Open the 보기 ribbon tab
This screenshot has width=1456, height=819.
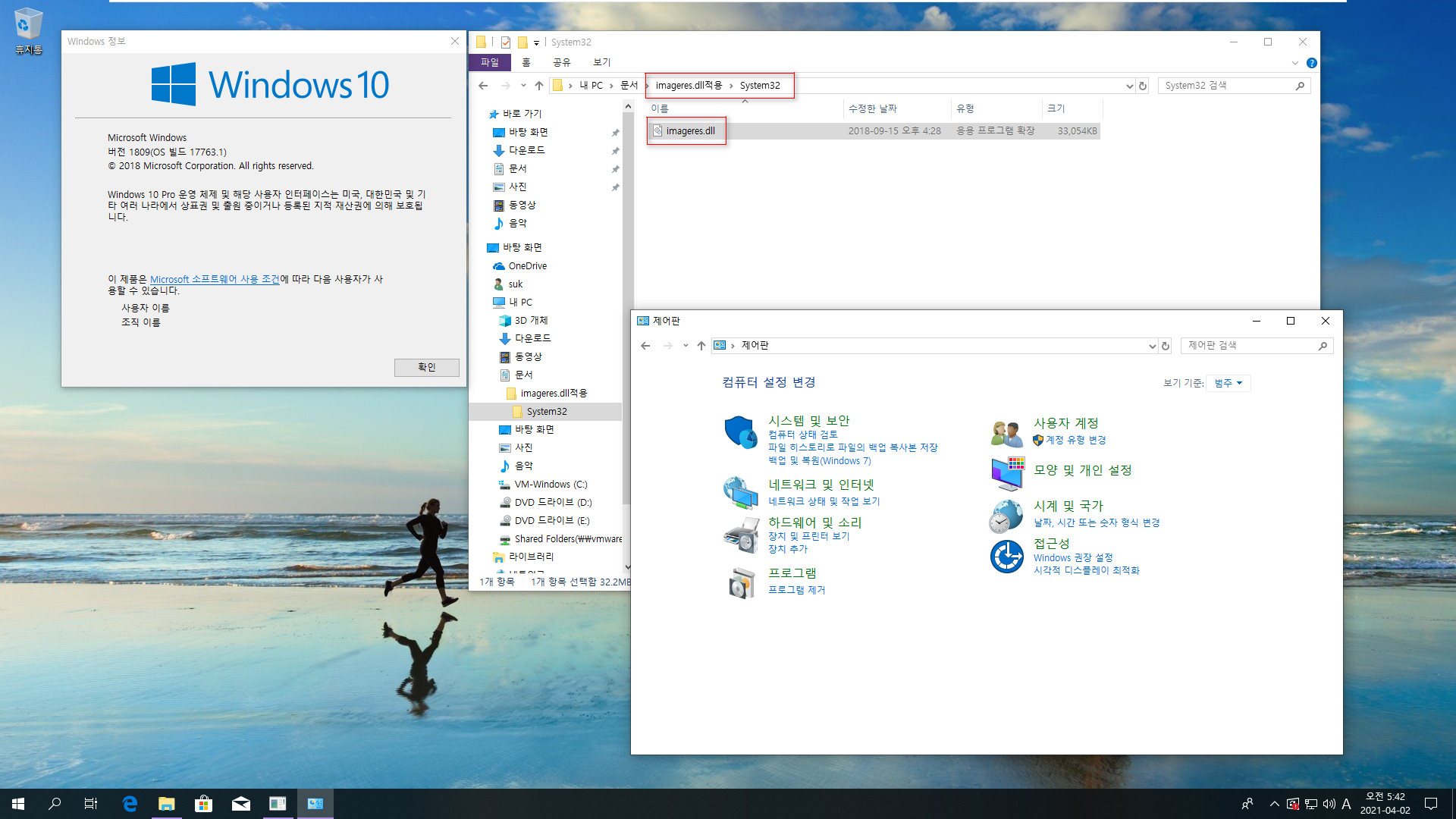(601, 62)
